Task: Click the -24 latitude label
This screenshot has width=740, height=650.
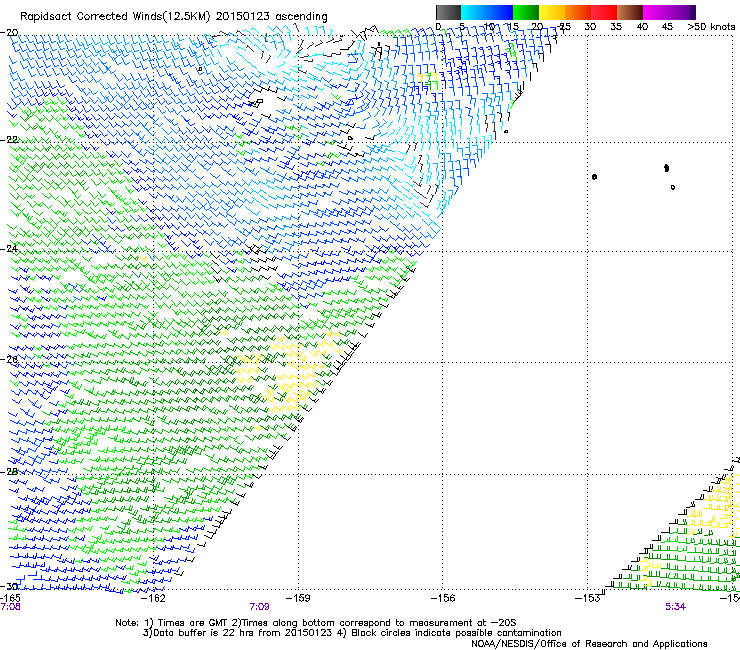Action: point(9,249)
